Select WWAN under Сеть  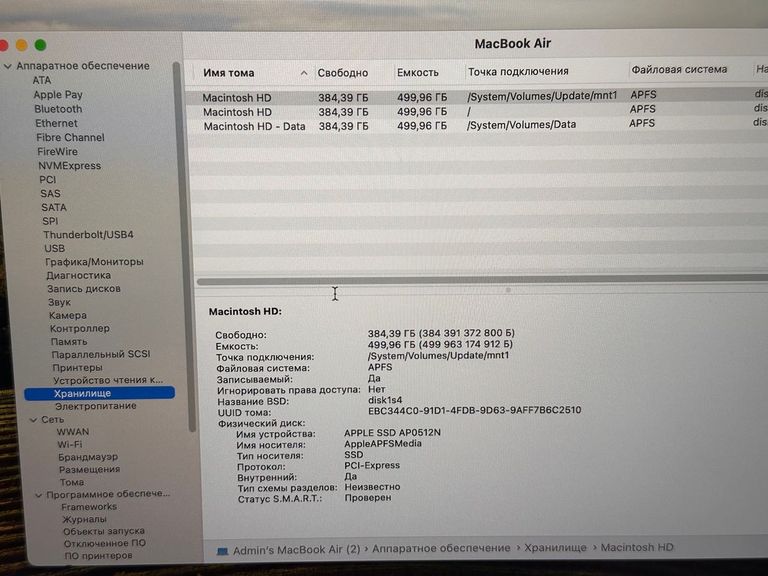pyautogui.click(x=73, y=432)
